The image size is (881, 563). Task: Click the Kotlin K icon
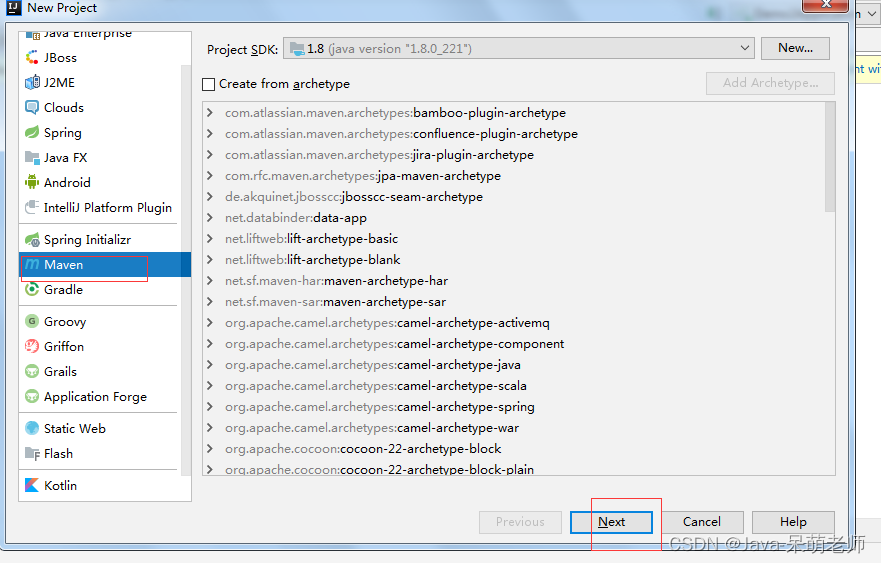coord(32,485)
